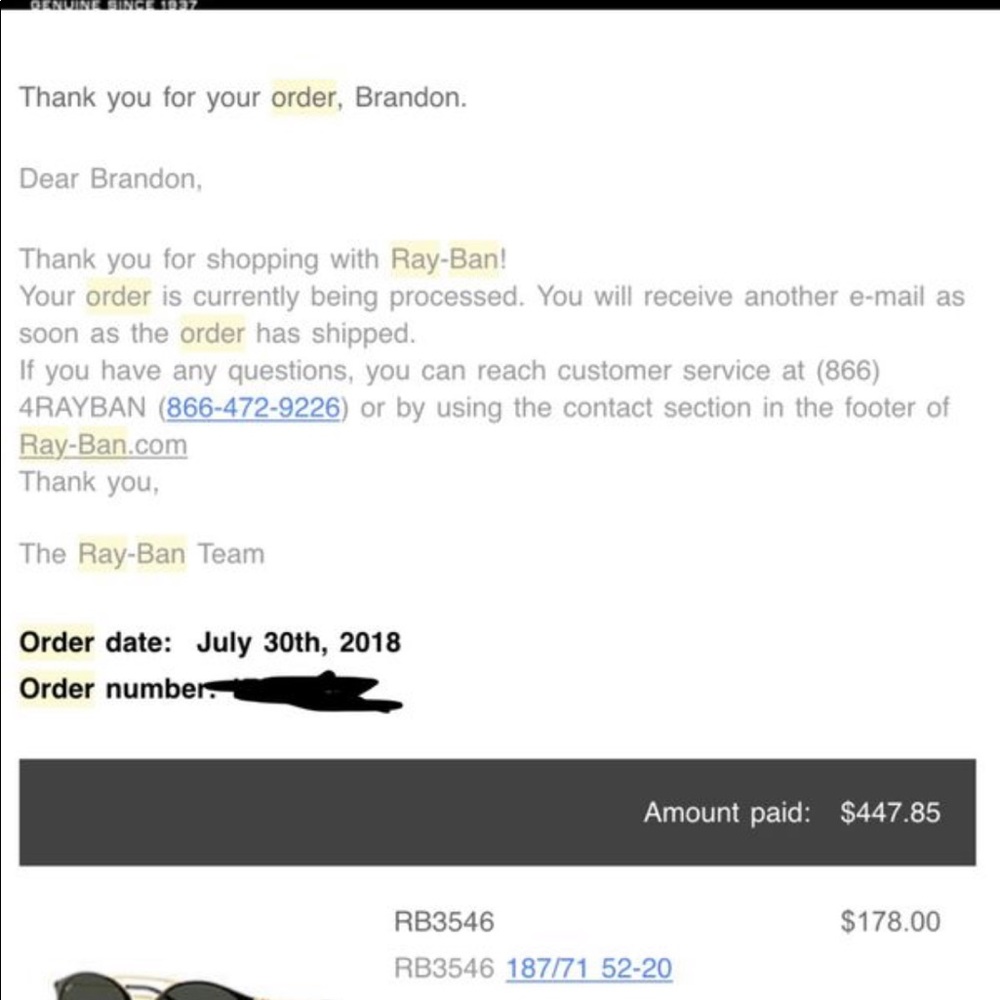Image resolution: width=1000 pixels, height=1000 pixels.
Task: Click the "Amount paid:" label in dark banner
Action: (x=726, y=812)
